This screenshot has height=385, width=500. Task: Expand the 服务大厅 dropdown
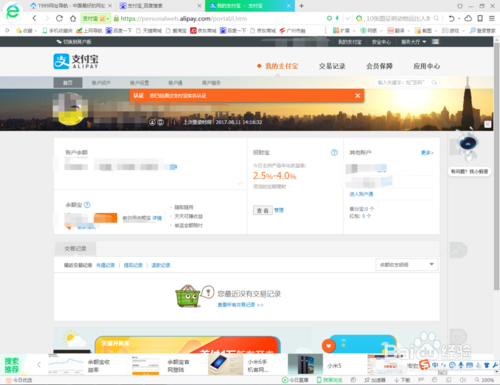[414, 42]
